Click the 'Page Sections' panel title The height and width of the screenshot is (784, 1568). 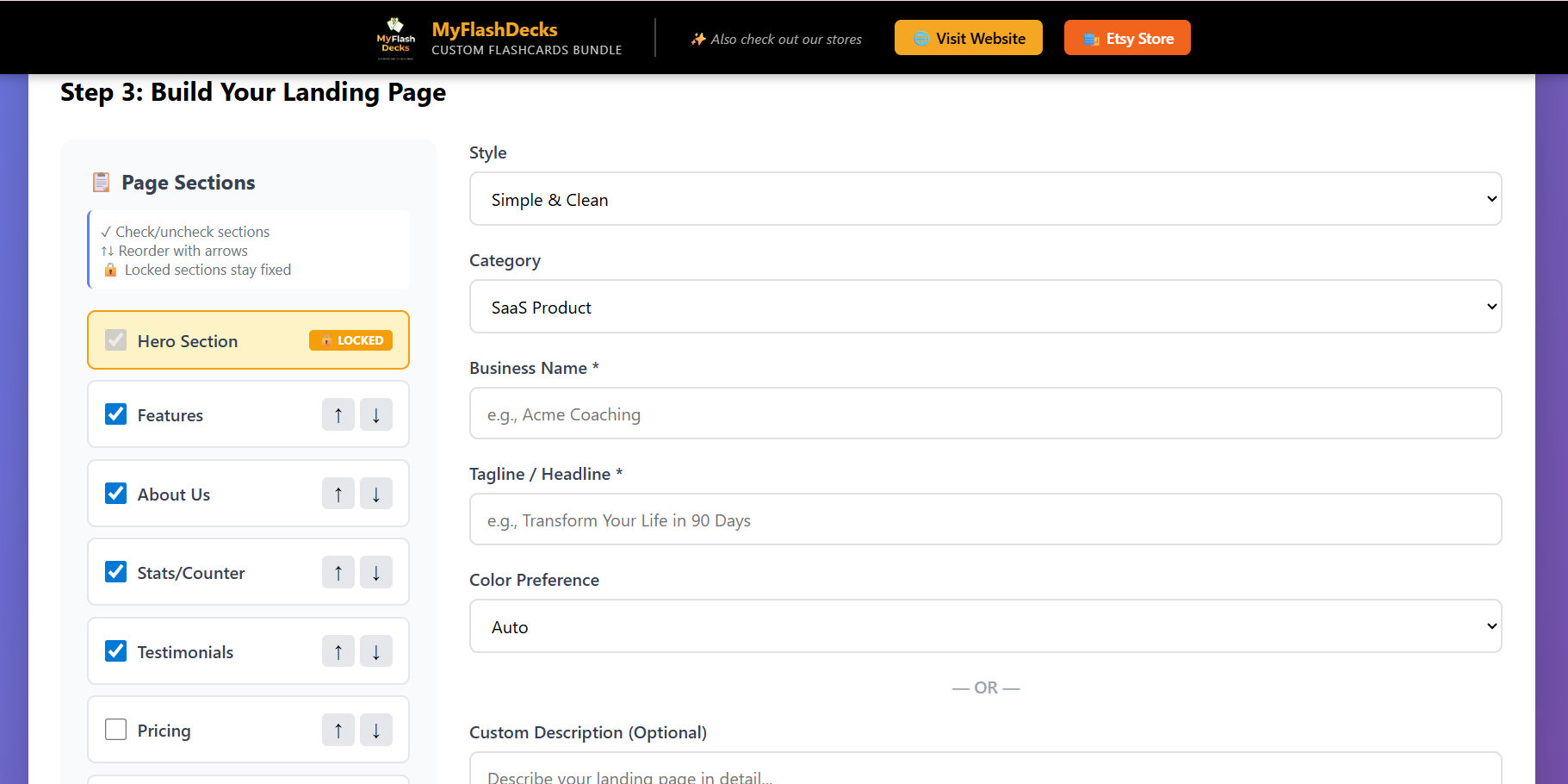coord(188,183)
